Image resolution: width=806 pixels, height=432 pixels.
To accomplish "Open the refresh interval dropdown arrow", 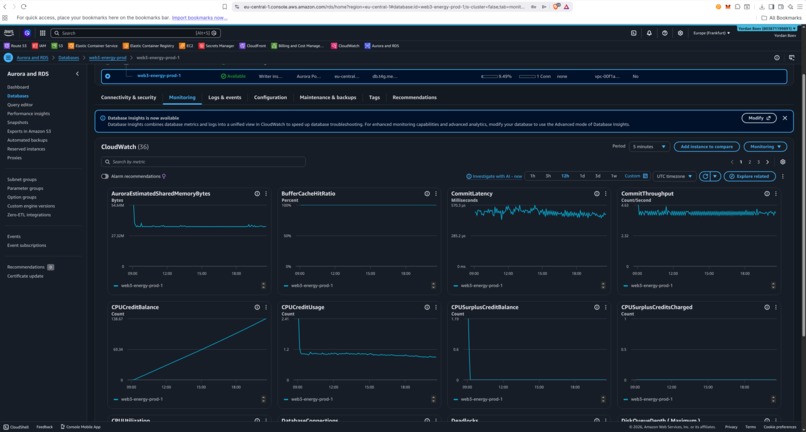I will click(x=715, y=176).
